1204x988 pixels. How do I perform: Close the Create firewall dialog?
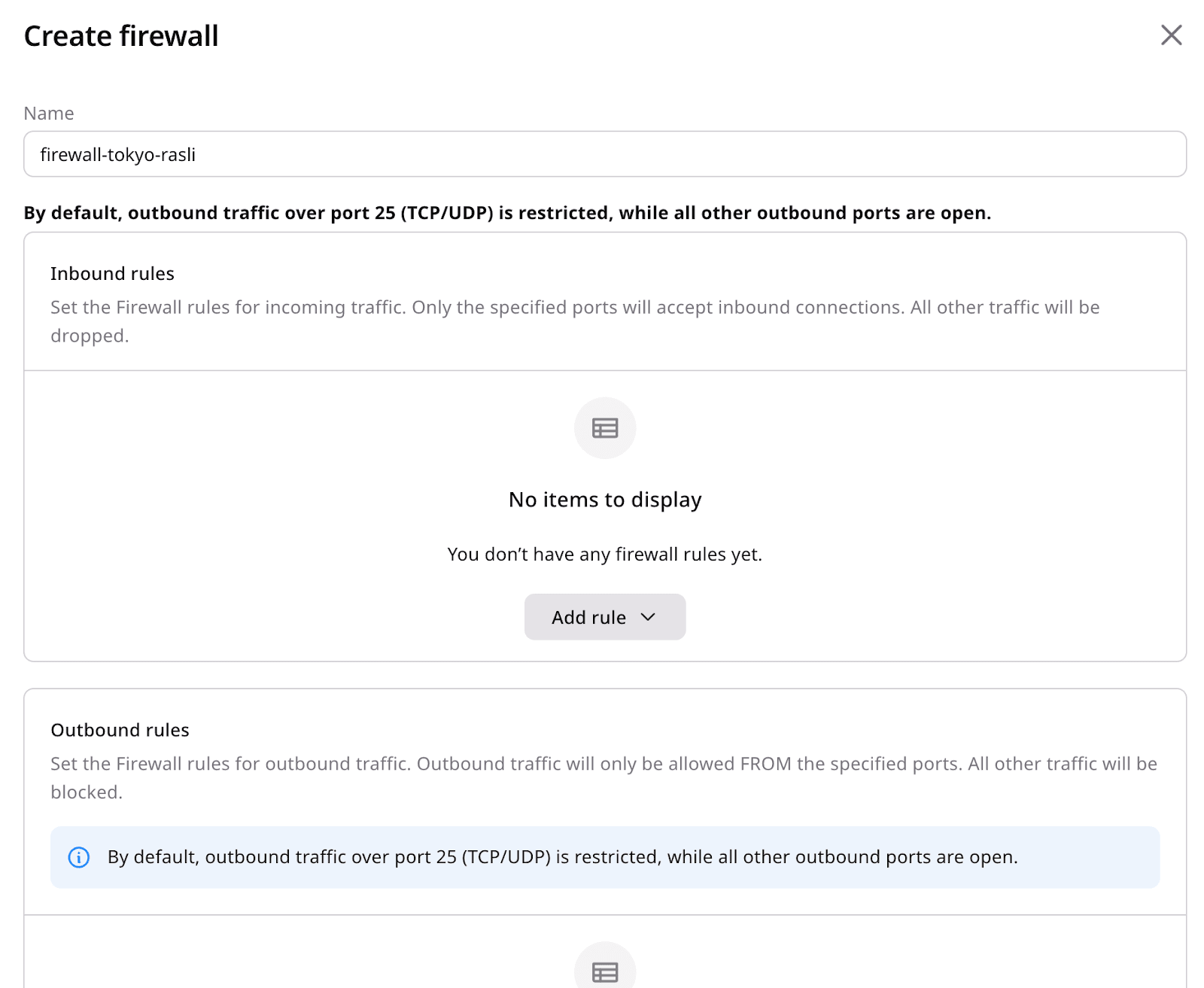(1171, 35)
